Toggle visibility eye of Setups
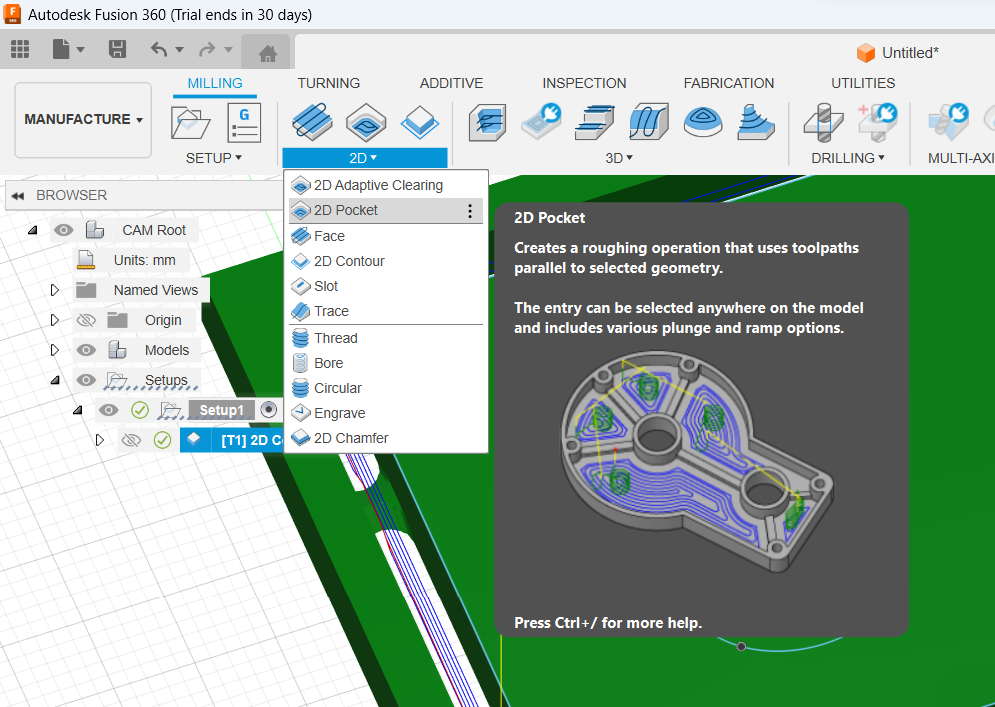995x707 pixels. [x=86, y=380]
